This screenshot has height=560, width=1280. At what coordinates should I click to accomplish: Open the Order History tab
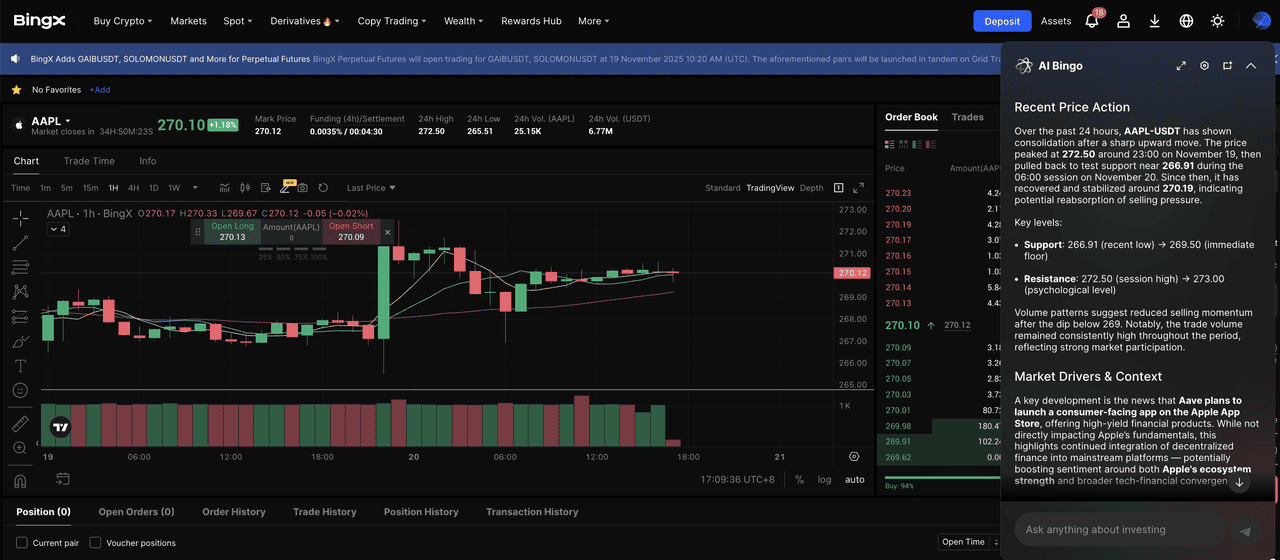pos(234,512)
